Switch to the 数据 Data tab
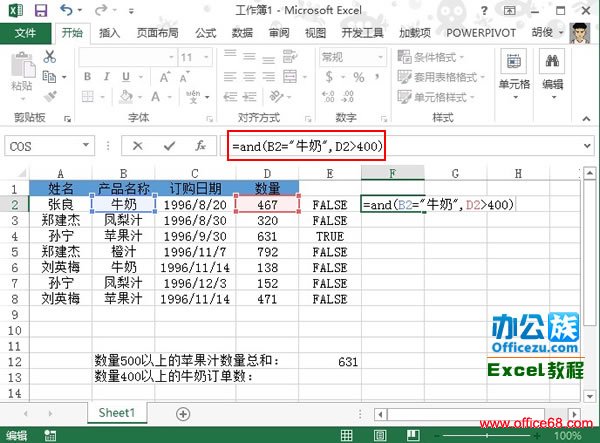Screen dimensions: 600x443 coord(242,33)
